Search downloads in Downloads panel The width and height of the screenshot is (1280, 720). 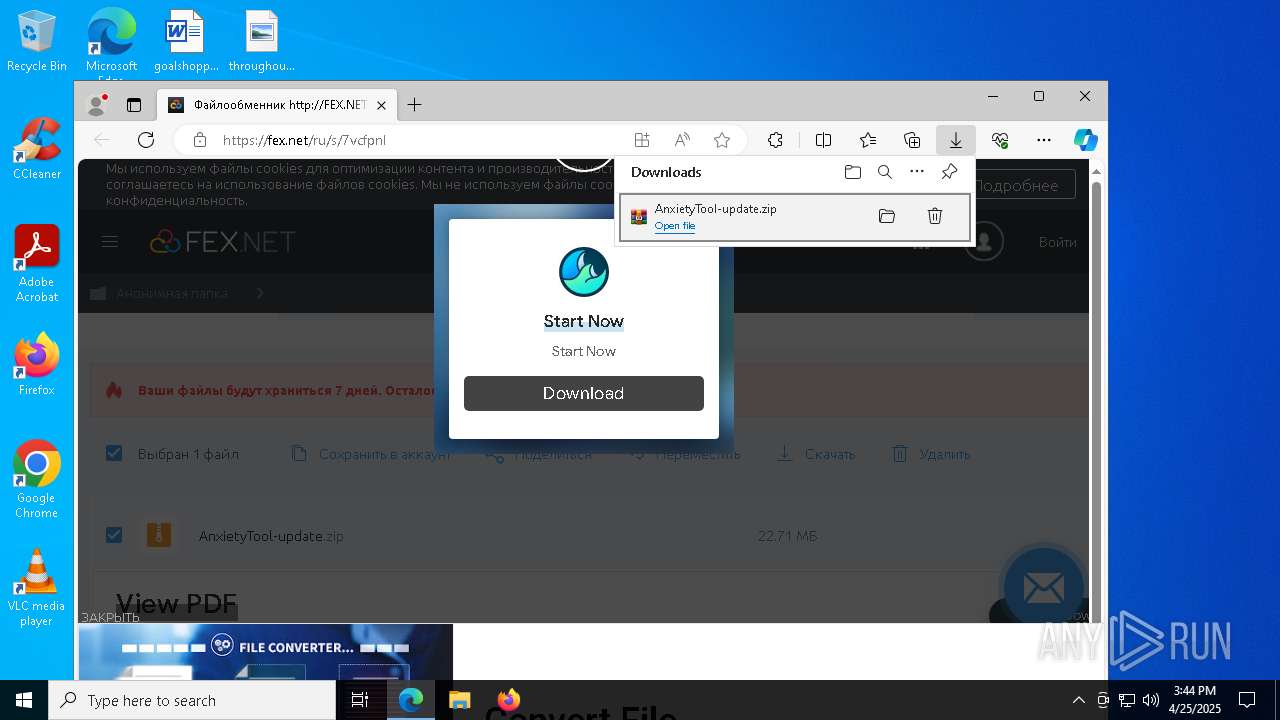point(885,172)
